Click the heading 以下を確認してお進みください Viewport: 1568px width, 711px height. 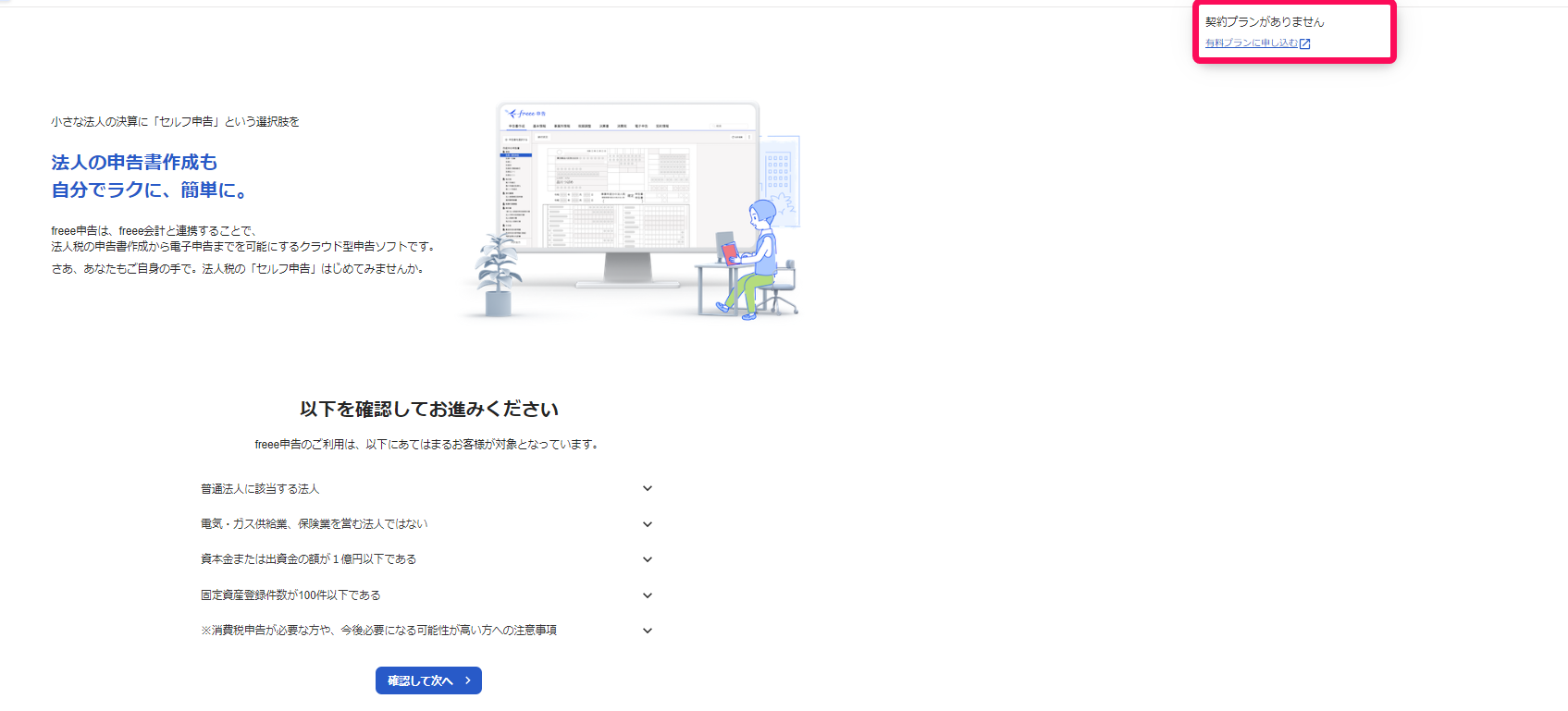click(x=429, y=410)
